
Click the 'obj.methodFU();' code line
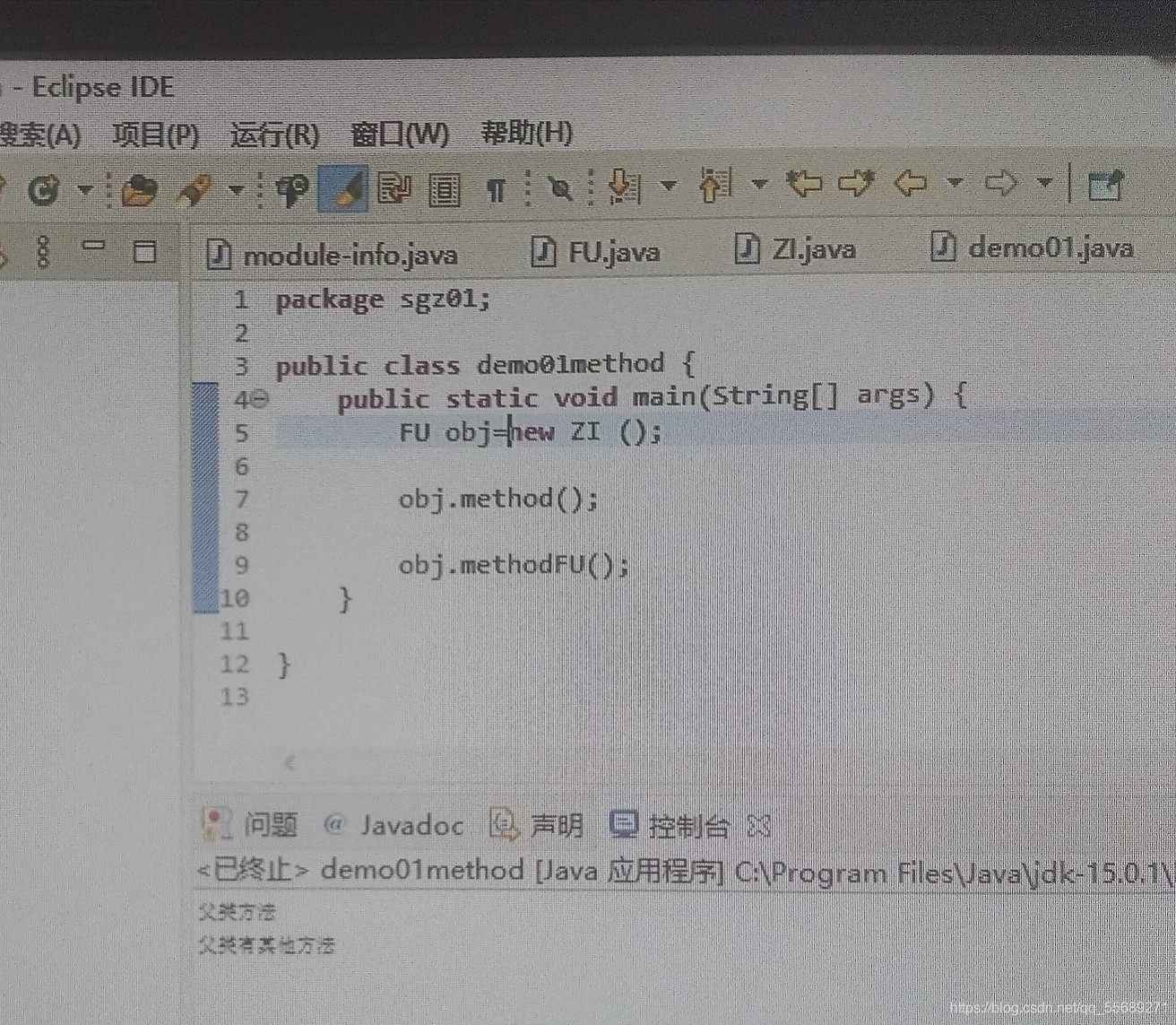[514, 566]
